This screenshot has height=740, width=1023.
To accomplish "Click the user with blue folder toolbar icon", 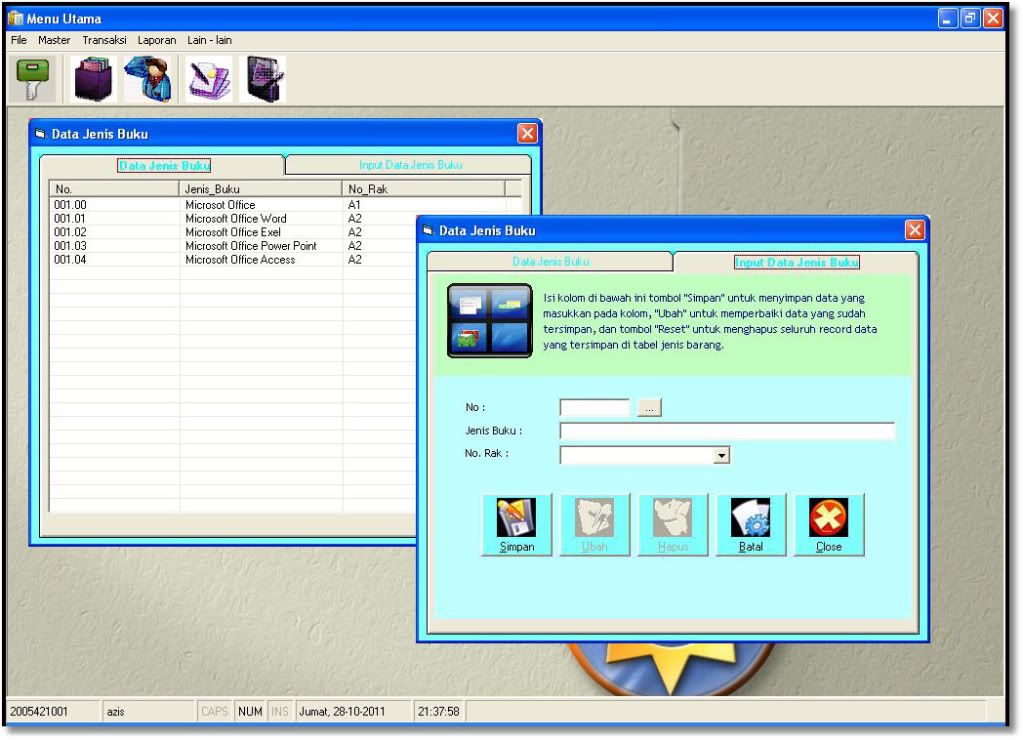I will point(149,79).
